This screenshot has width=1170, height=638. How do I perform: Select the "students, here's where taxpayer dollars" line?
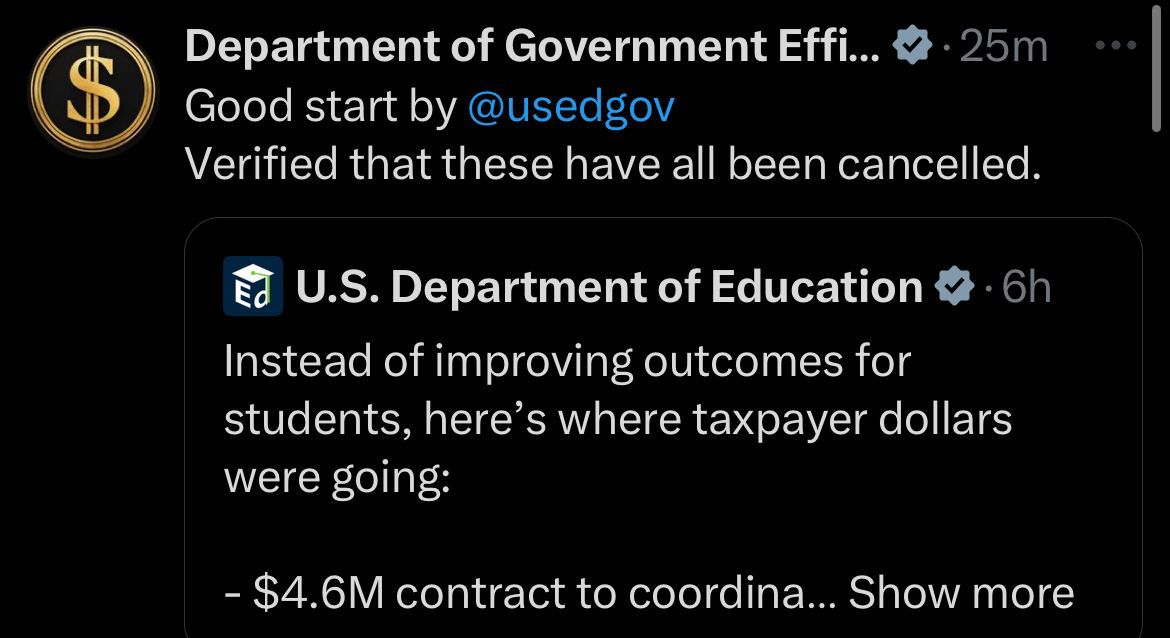coord(617,420)
